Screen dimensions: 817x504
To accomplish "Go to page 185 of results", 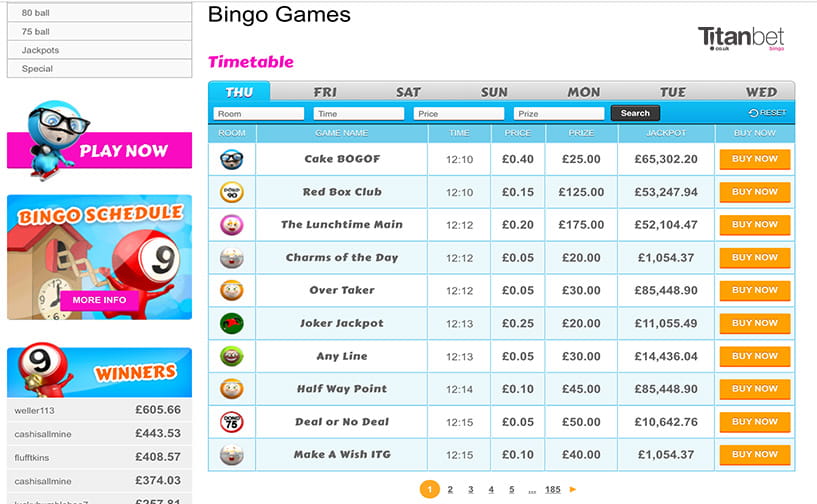I will (552, 489).
